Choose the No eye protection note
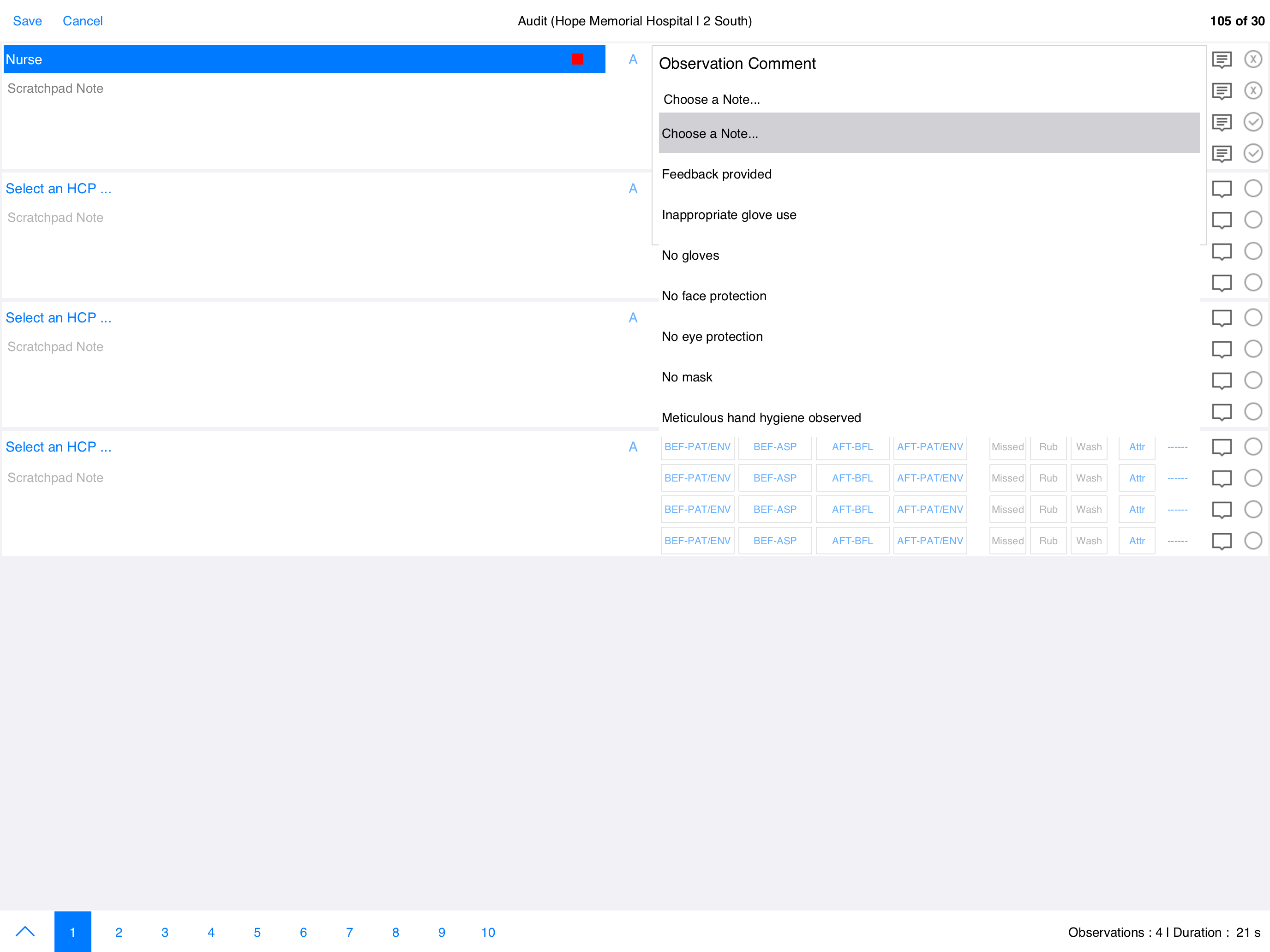Screen dimensions: 1270x952 [929, 336]
